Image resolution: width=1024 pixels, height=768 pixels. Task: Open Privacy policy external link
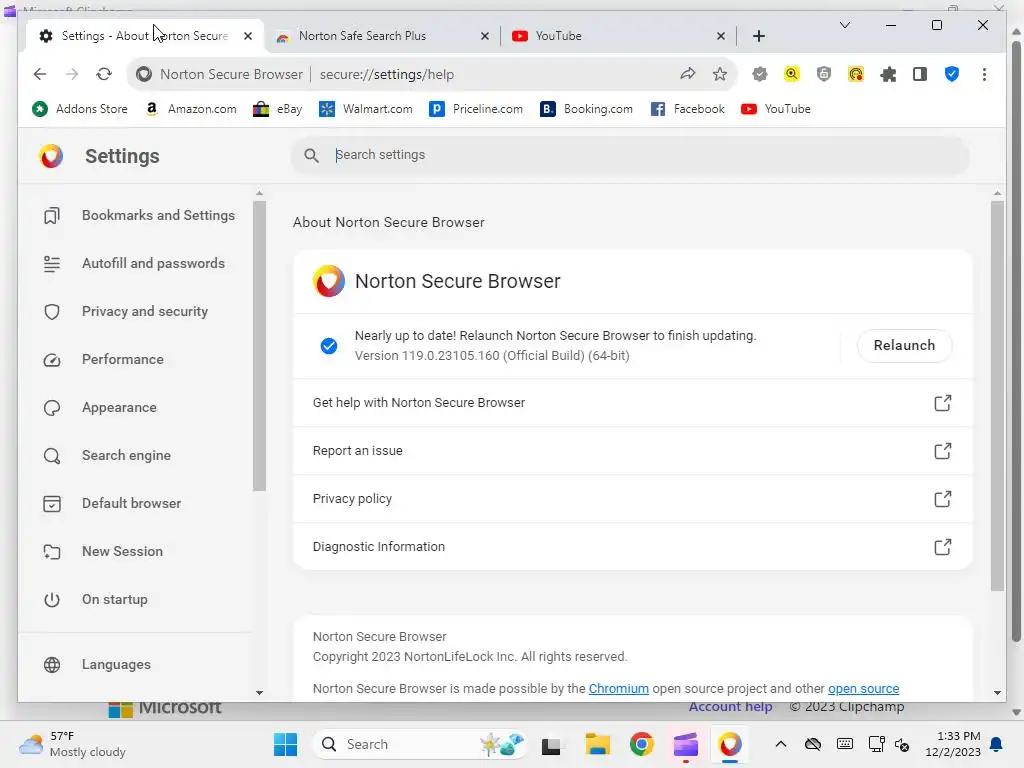click(632, 499)
